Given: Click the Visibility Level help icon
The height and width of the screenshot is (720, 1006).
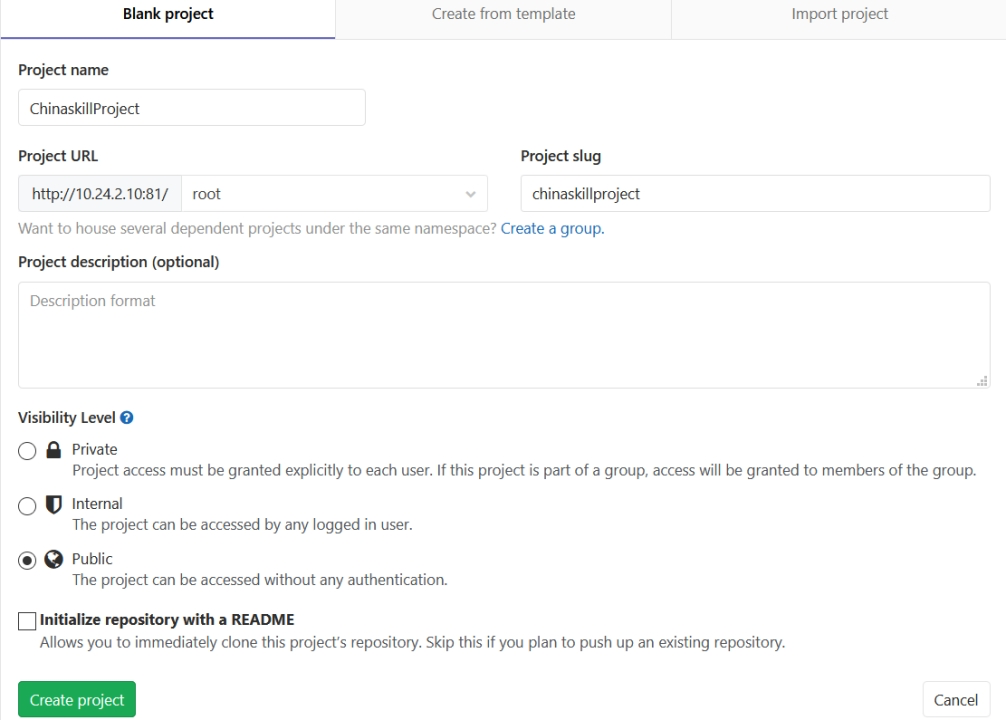Looking at the screenshot, I should tap(127, 418).
